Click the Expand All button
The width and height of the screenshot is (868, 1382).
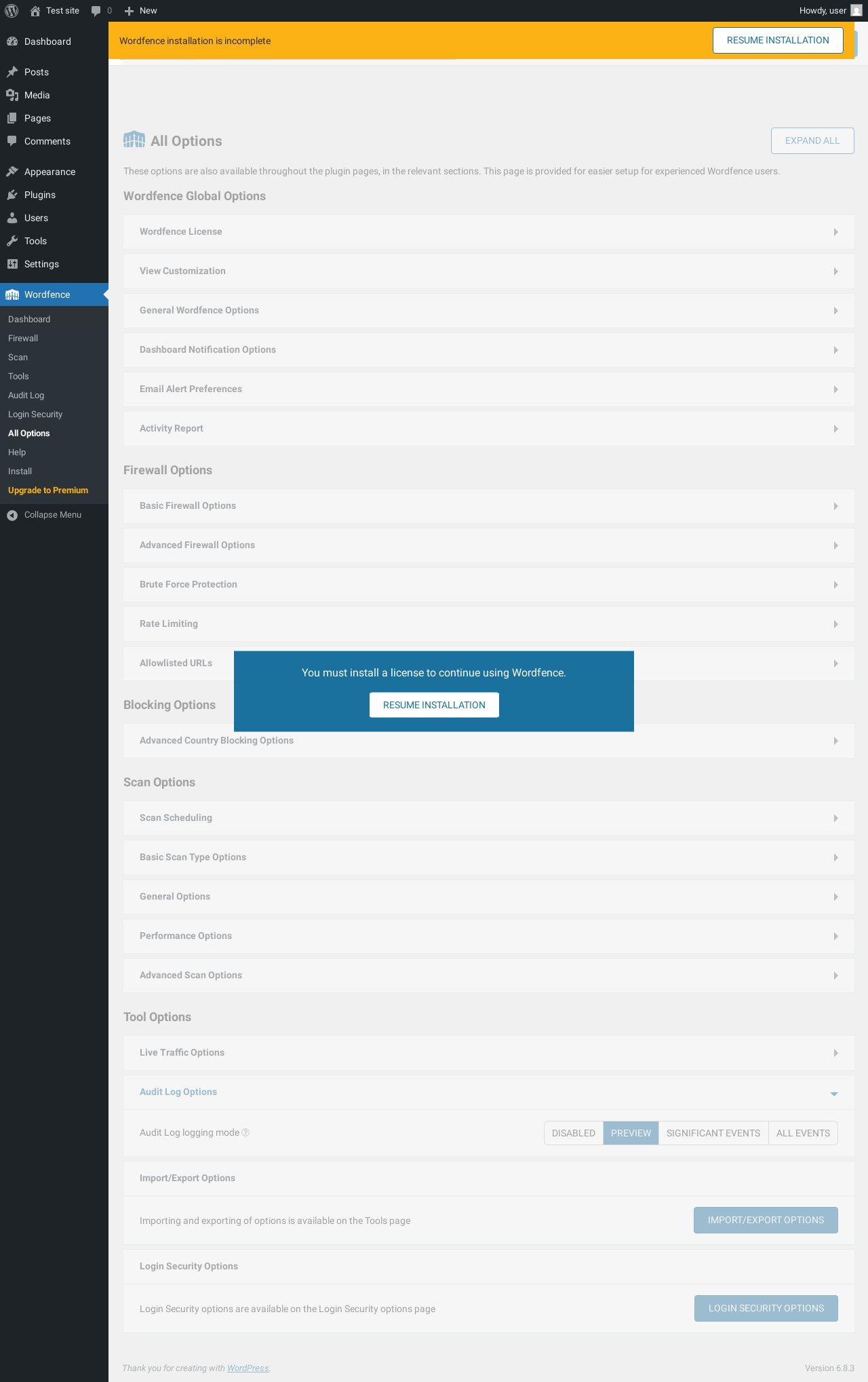pyautogui.click(x=812, y=141)
